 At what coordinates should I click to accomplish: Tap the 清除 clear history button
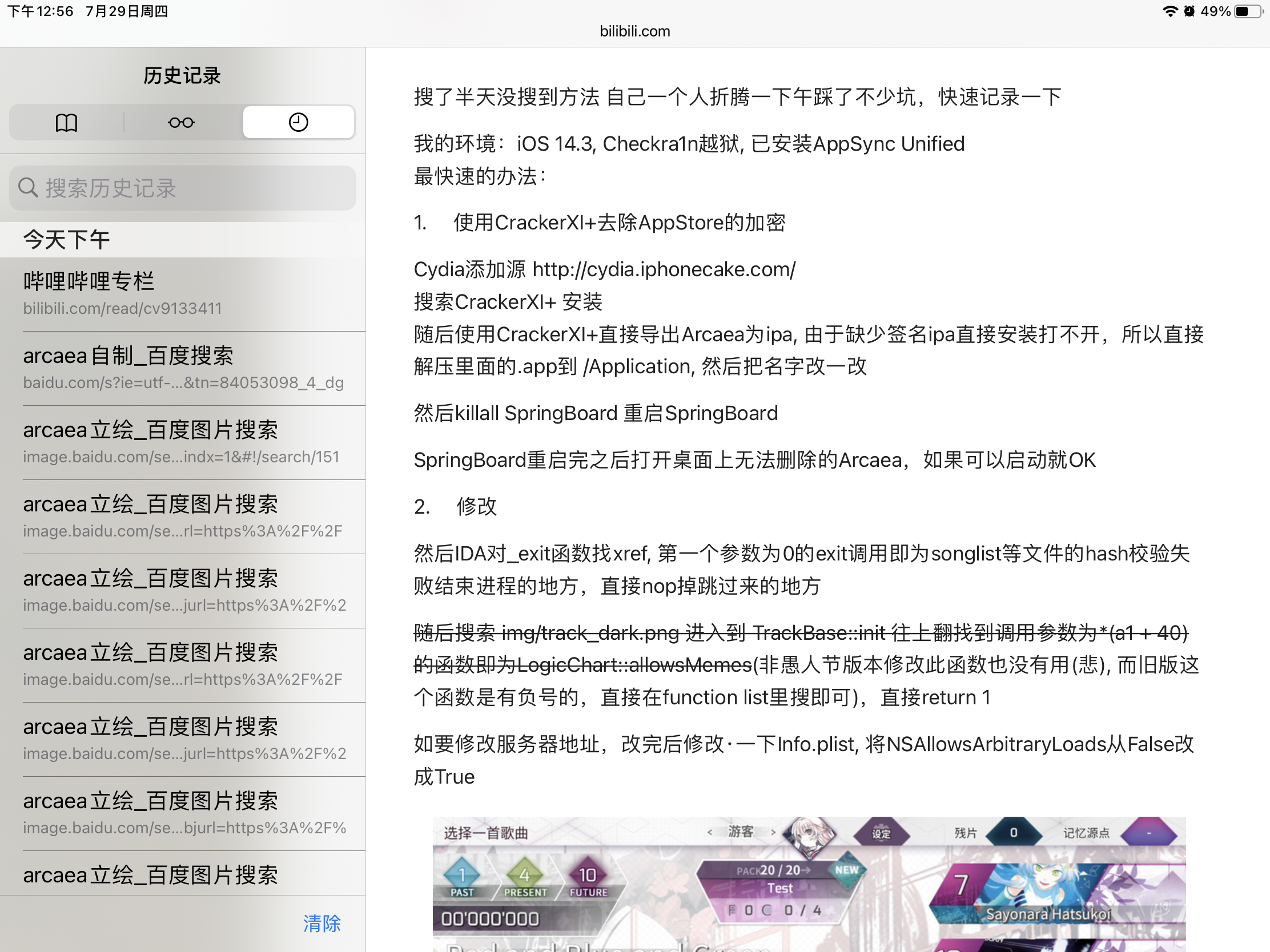point(321,923)
